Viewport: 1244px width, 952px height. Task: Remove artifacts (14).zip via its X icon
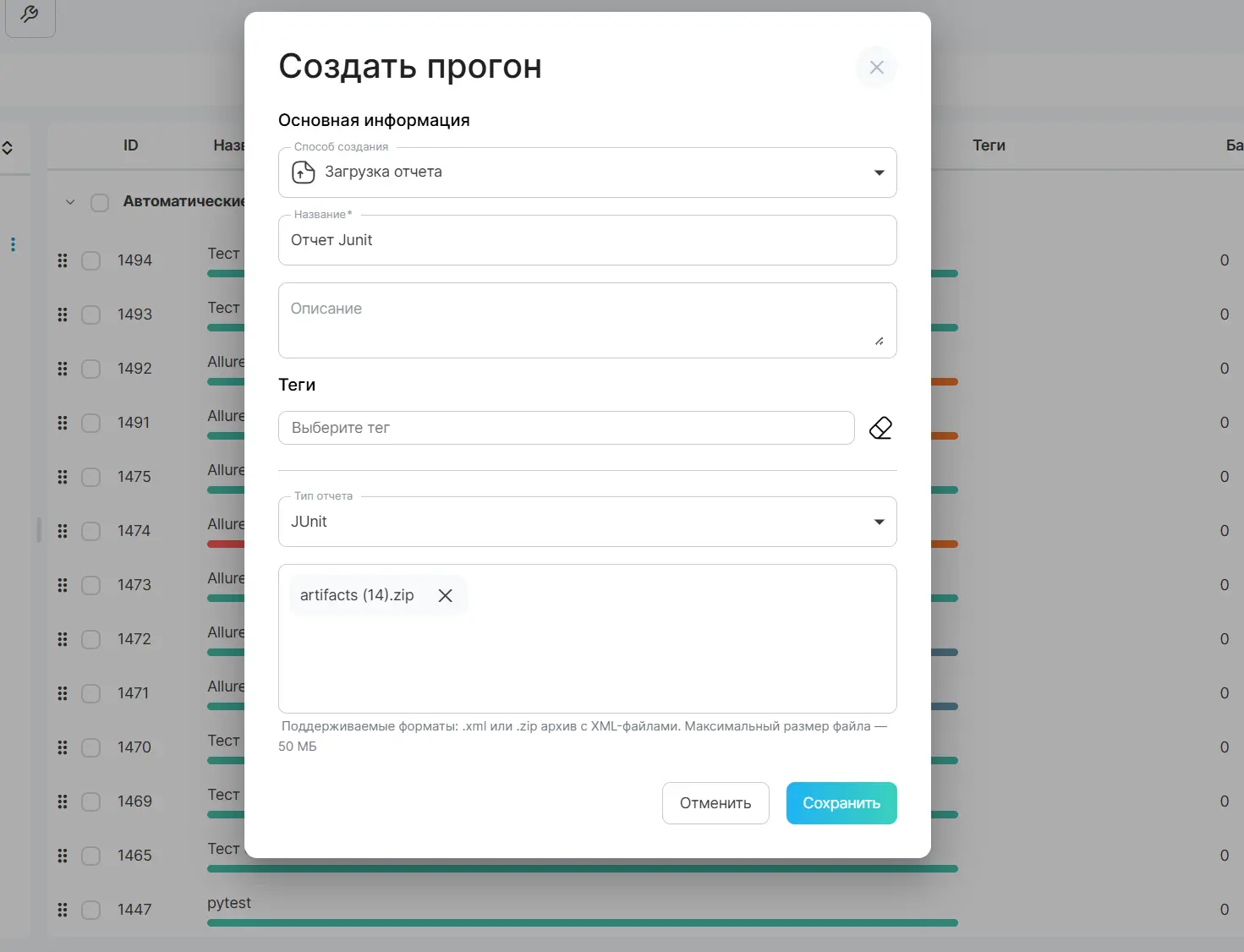pyautogui.click(x=446, y=595)
